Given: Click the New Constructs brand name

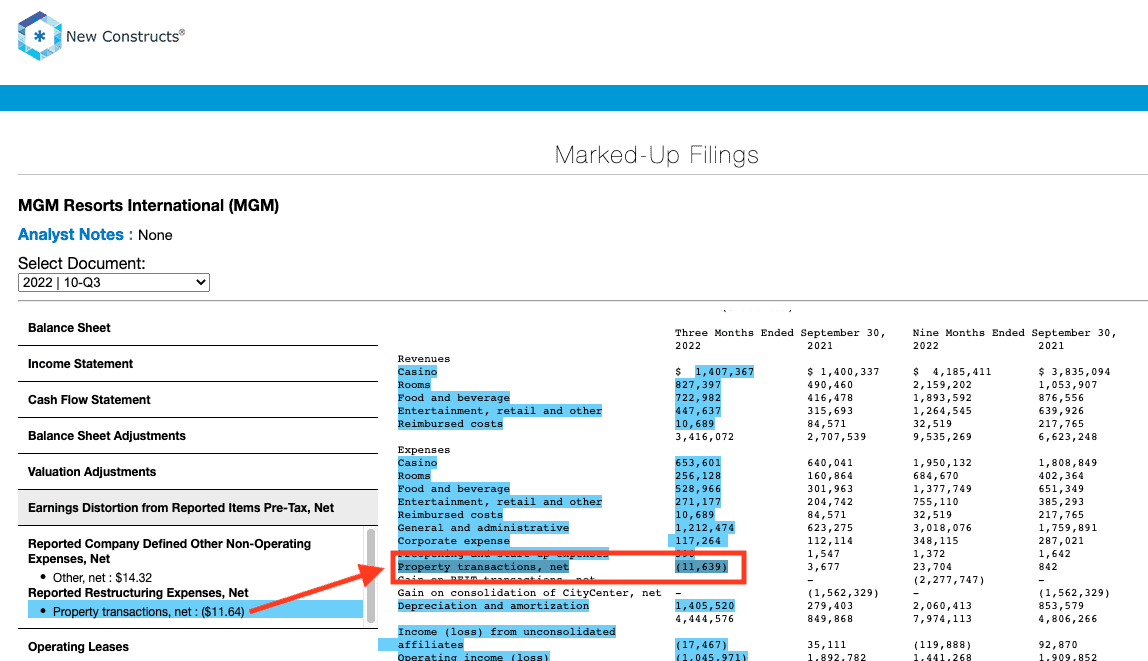Looking at the screenshot, I should pyautogui.click(x=125, y=36).
